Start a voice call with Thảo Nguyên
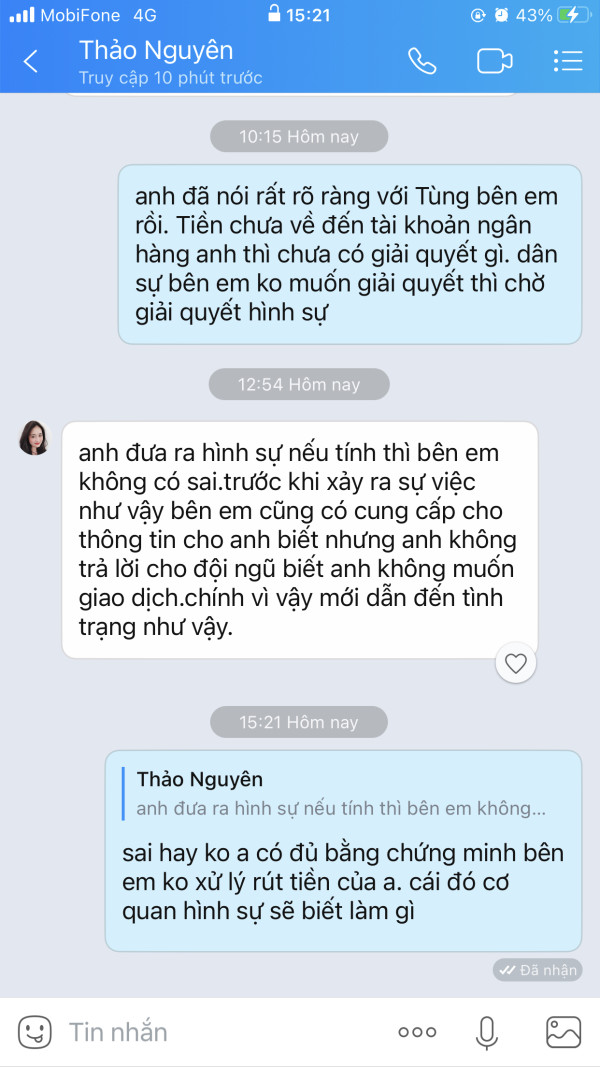 (x=422, y=61)
